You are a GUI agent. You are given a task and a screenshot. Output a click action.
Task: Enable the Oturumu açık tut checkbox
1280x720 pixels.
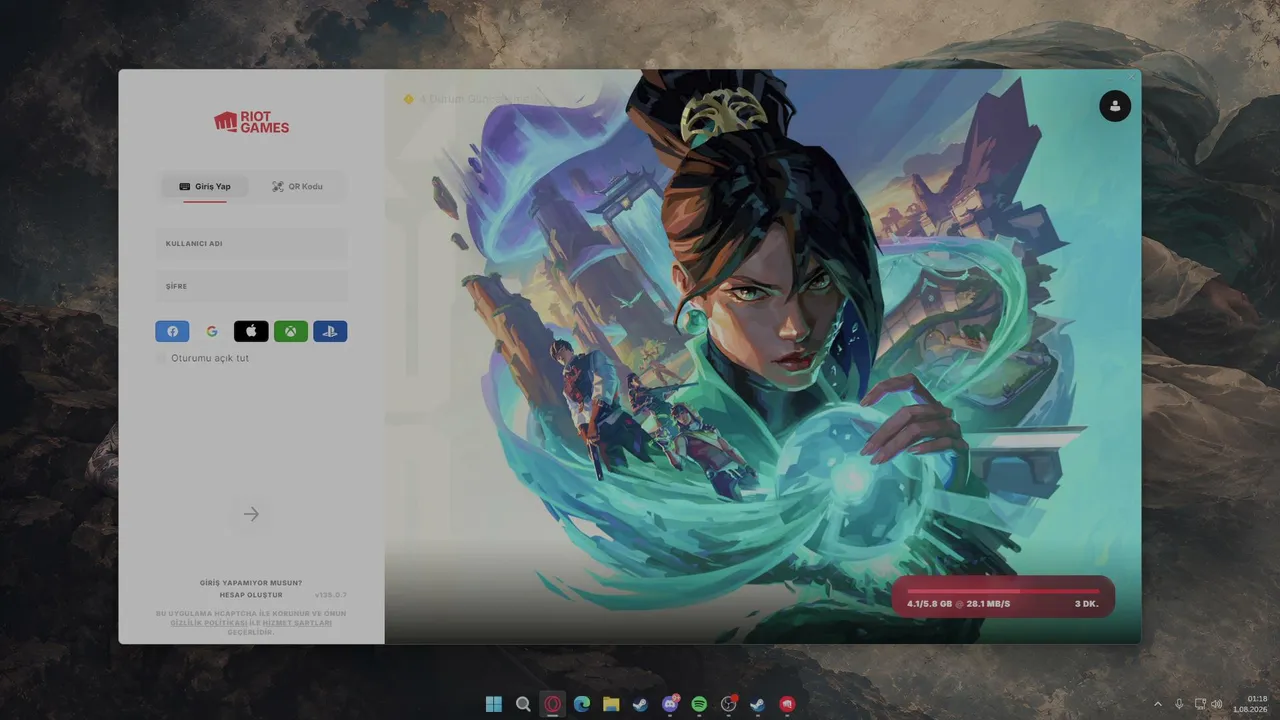click(161, 358)
